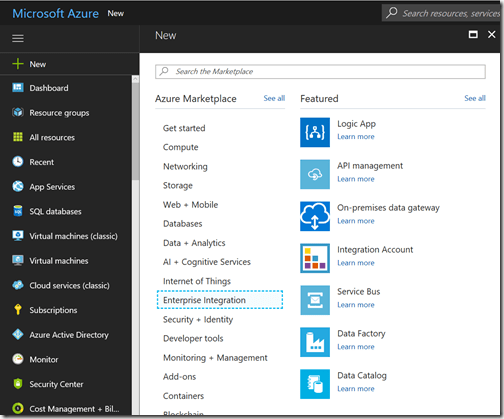Open Virtual machines (classic) icon

click(18, 236)
